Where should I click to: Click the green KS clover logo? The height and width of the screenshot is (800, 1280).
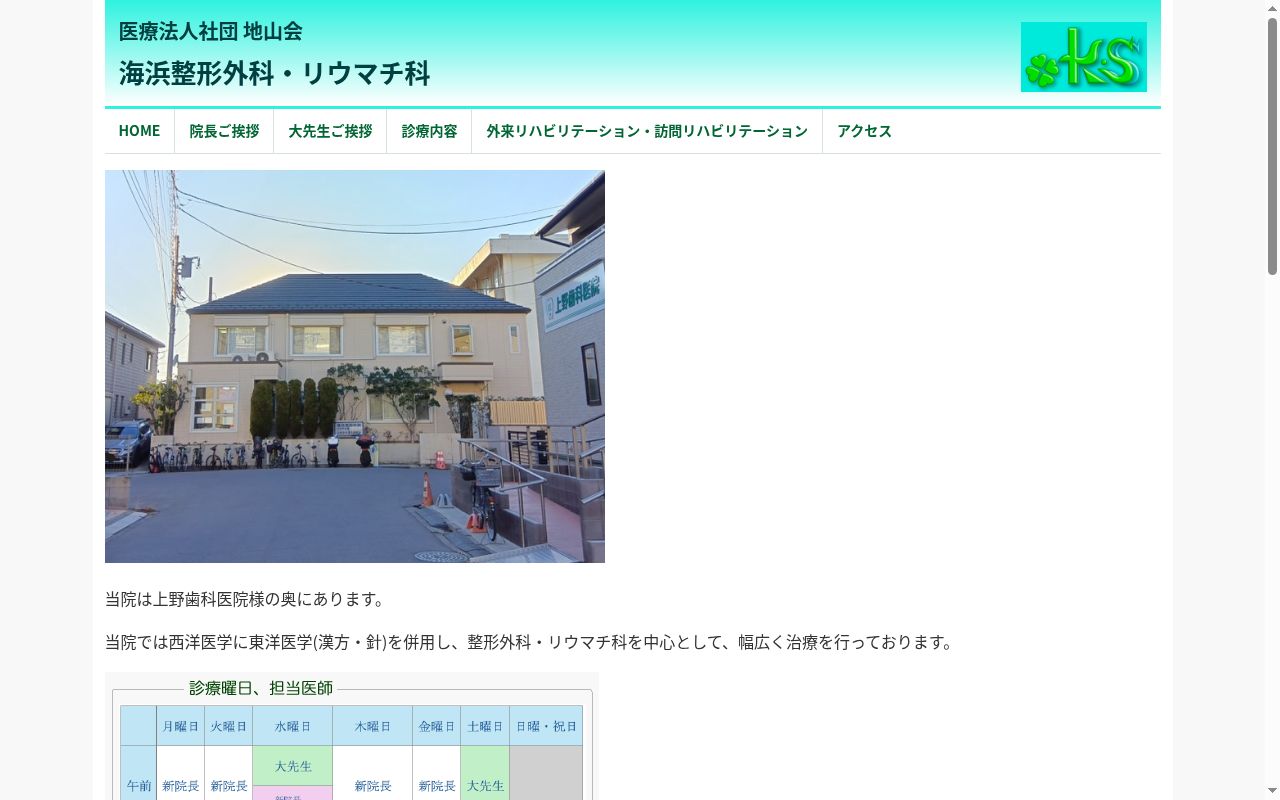pyautogui.click(x=1083, y=57)
